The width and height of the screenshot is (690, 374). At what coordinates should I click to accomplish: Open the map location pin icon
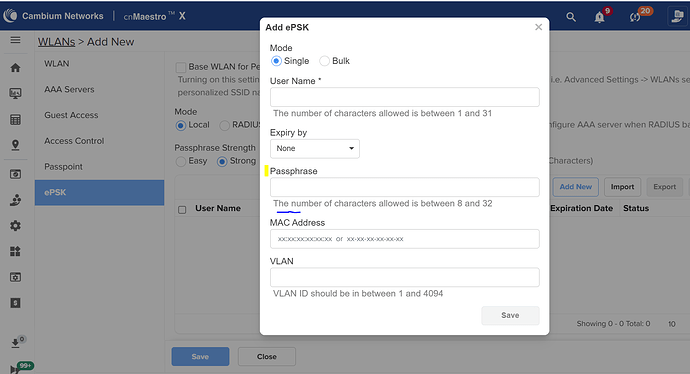point(15,145)
